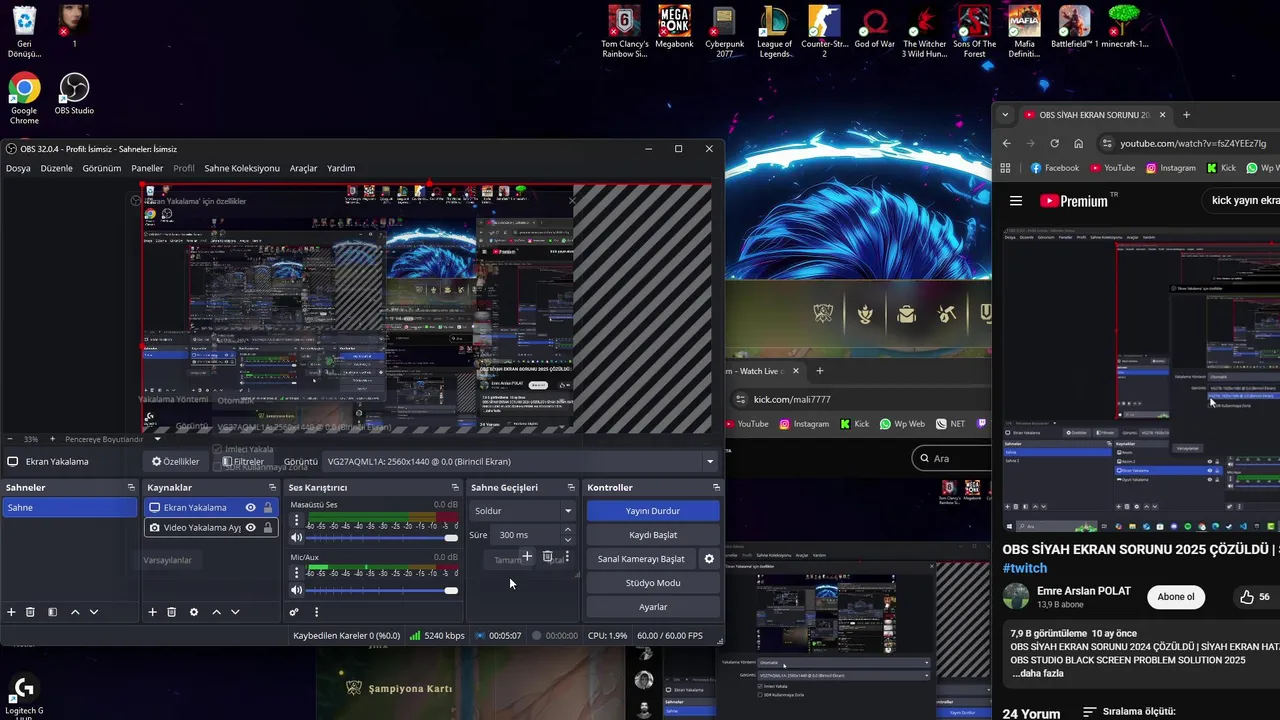Image resolution: width=1280 pixels, height=720 pixels.
Task: Click Yayını Durdur button
Action: point(653,511)
